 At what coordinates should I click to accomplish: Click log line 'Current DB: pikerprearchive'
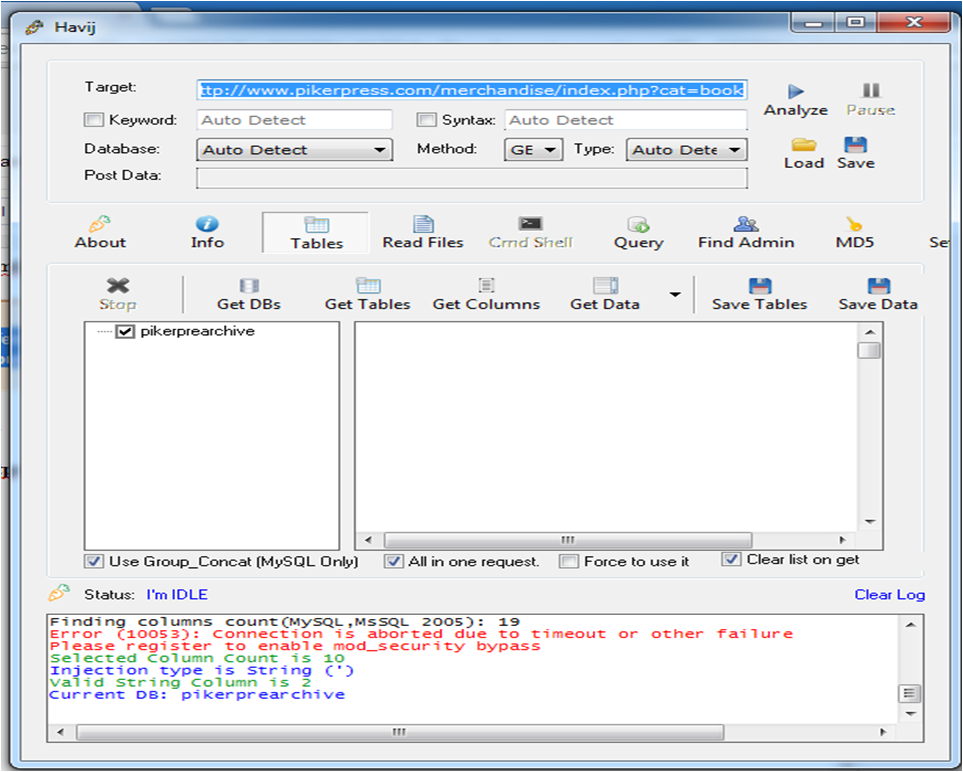tap(197, 695)
